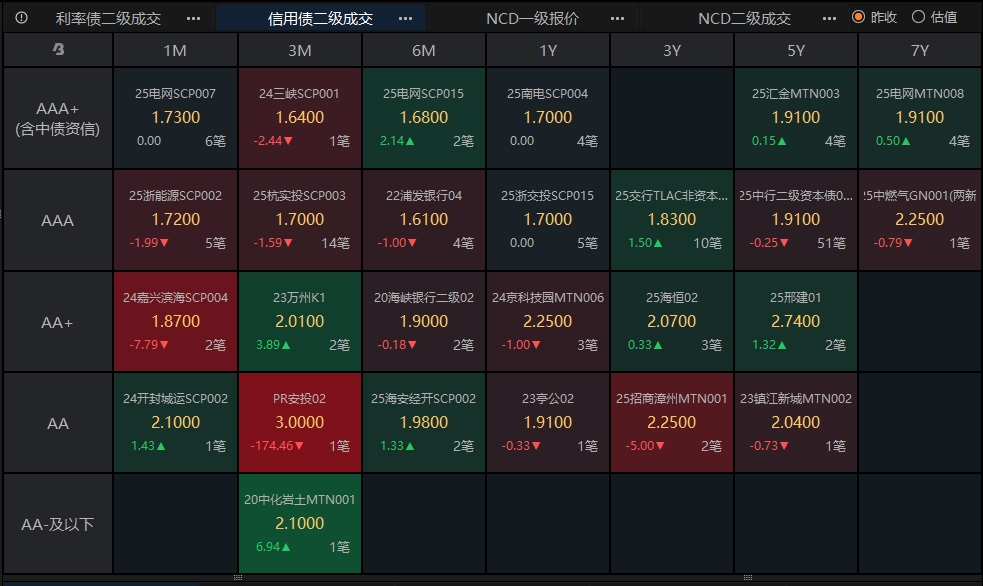Select bond name 25南电SCP004
This screenshot has height=586, width=983.
pos(547,94)
